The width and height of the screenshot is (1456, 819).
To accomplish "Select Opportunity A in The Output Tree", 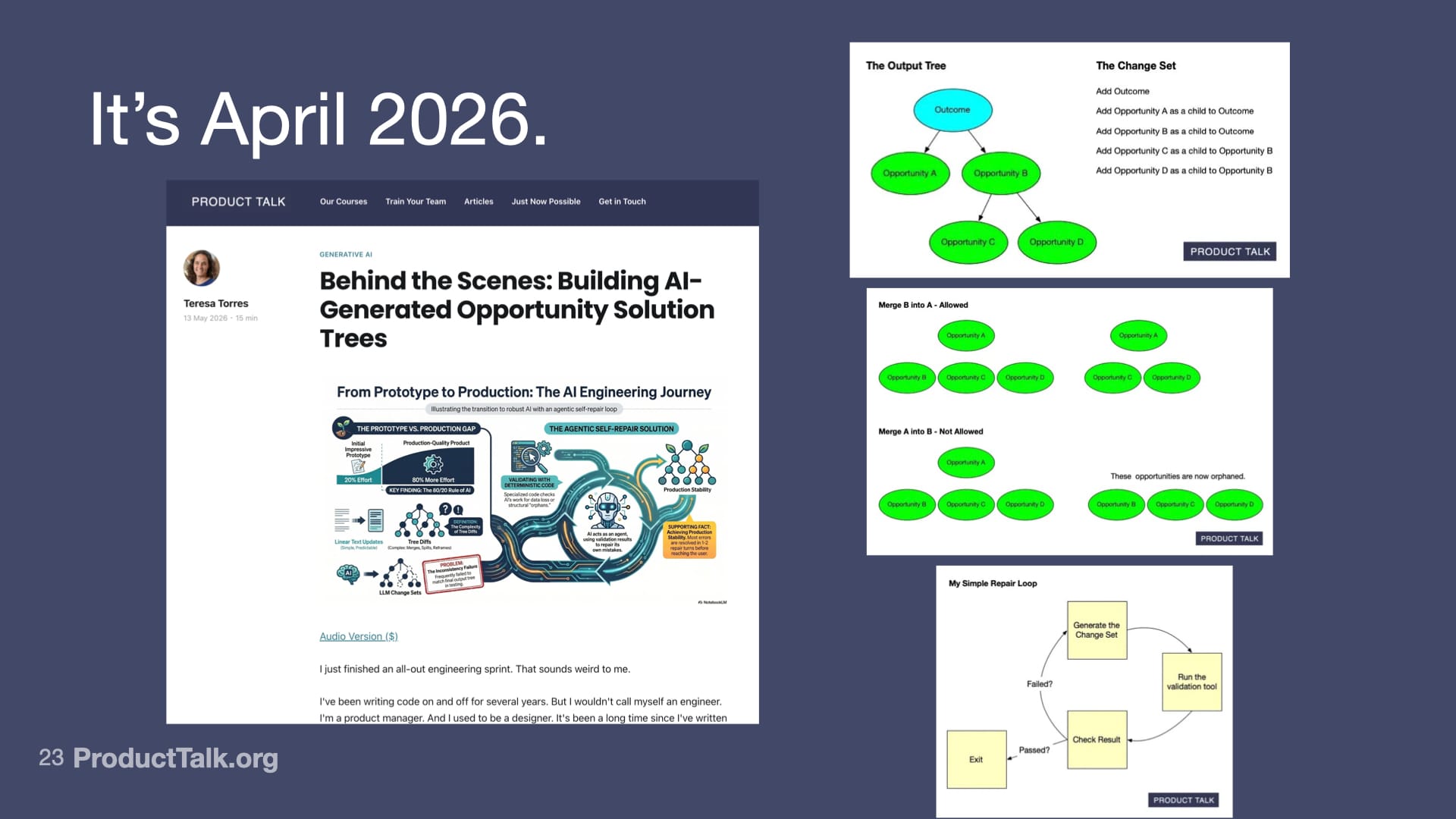I will coord(910,173).
